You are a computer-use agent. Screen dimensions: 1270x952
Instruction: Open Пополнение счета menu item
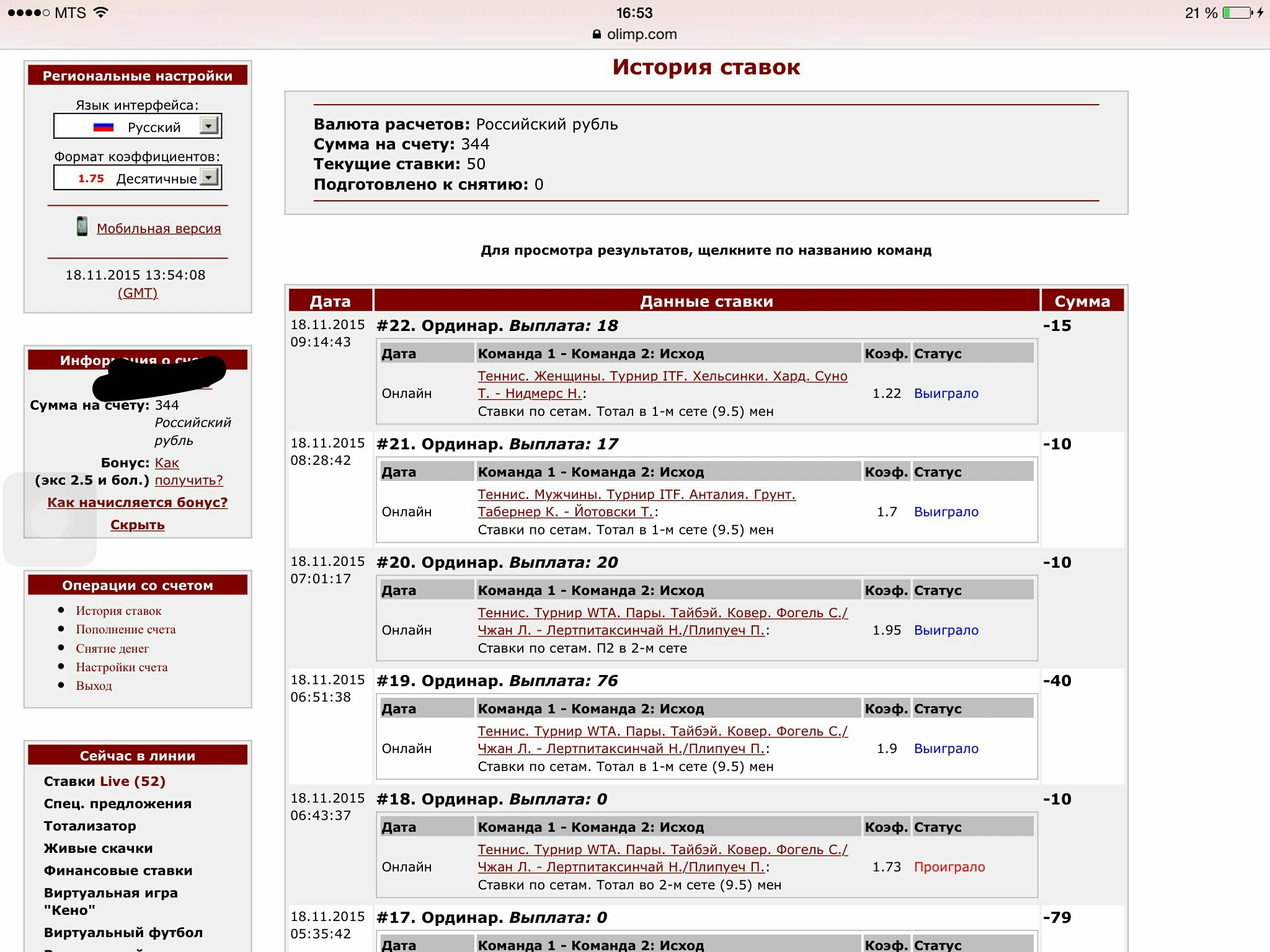[x=126, y=629]
